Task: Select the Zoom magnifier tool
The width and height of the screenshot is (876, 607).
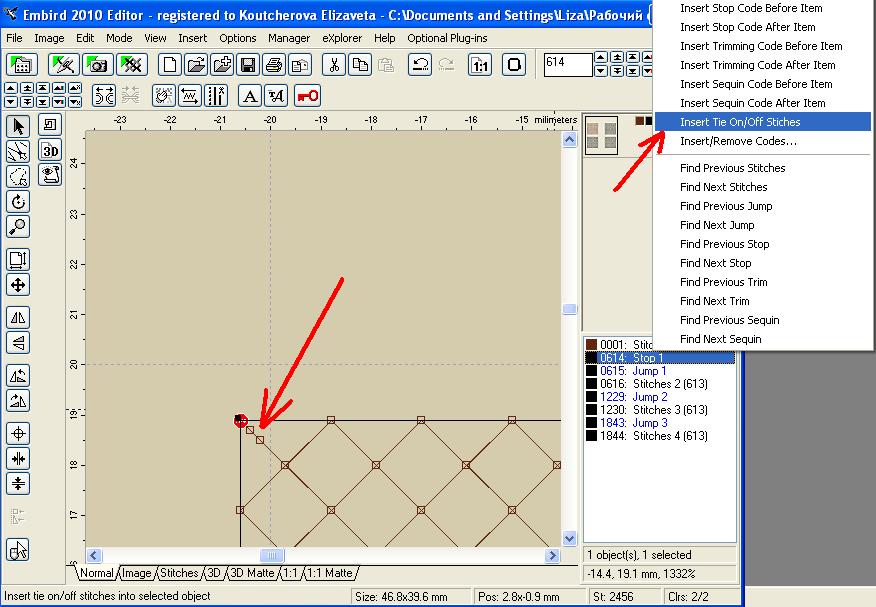Action: click(17, 225)
